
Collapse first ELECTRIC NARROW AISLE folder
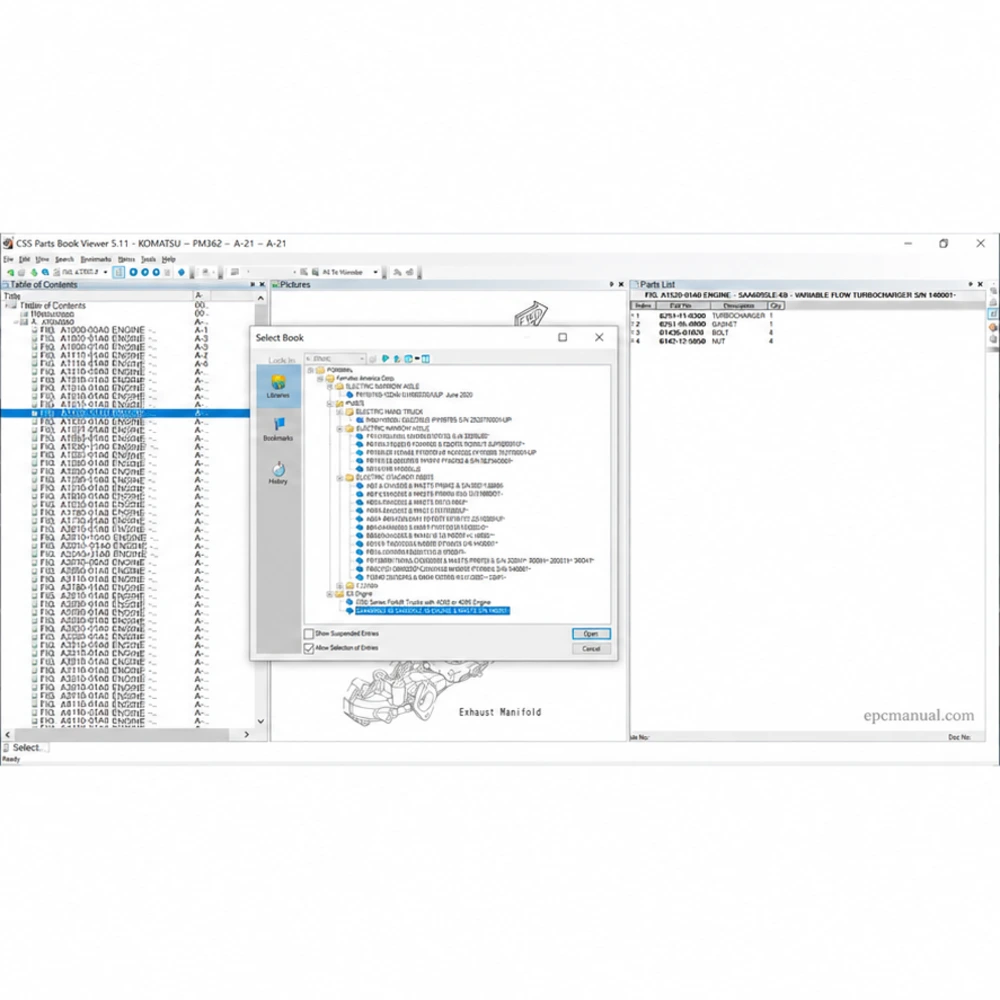pos(330,386)
